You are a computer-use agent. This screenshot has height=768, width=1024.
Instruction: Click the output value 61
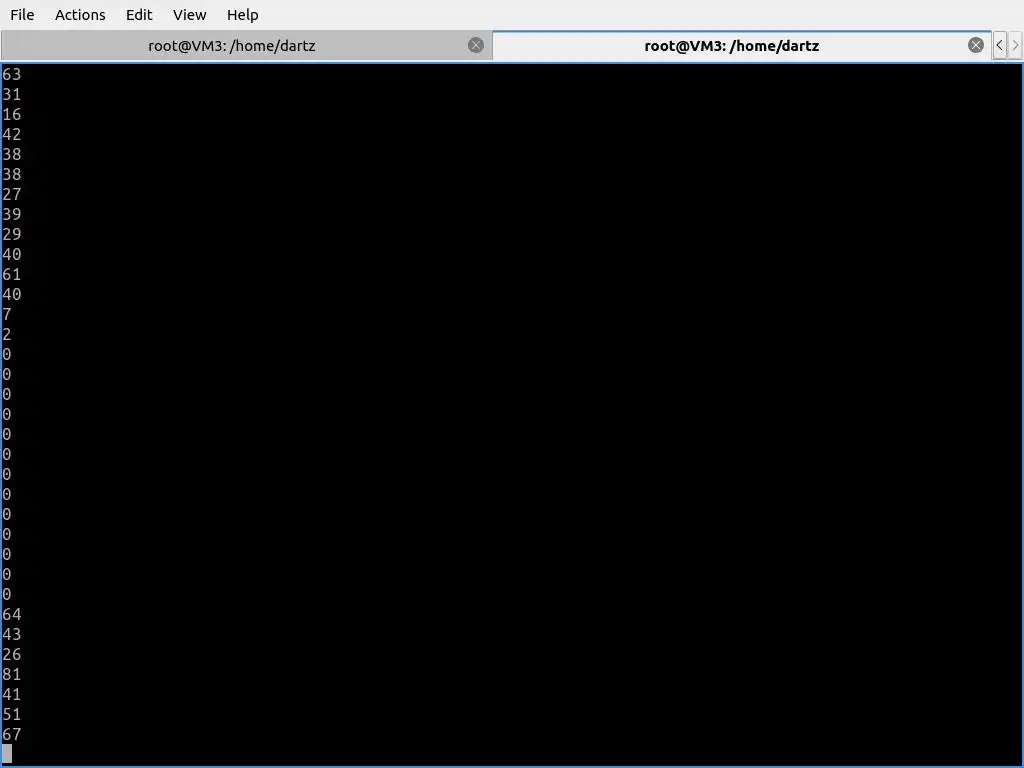tap(12, 274)
